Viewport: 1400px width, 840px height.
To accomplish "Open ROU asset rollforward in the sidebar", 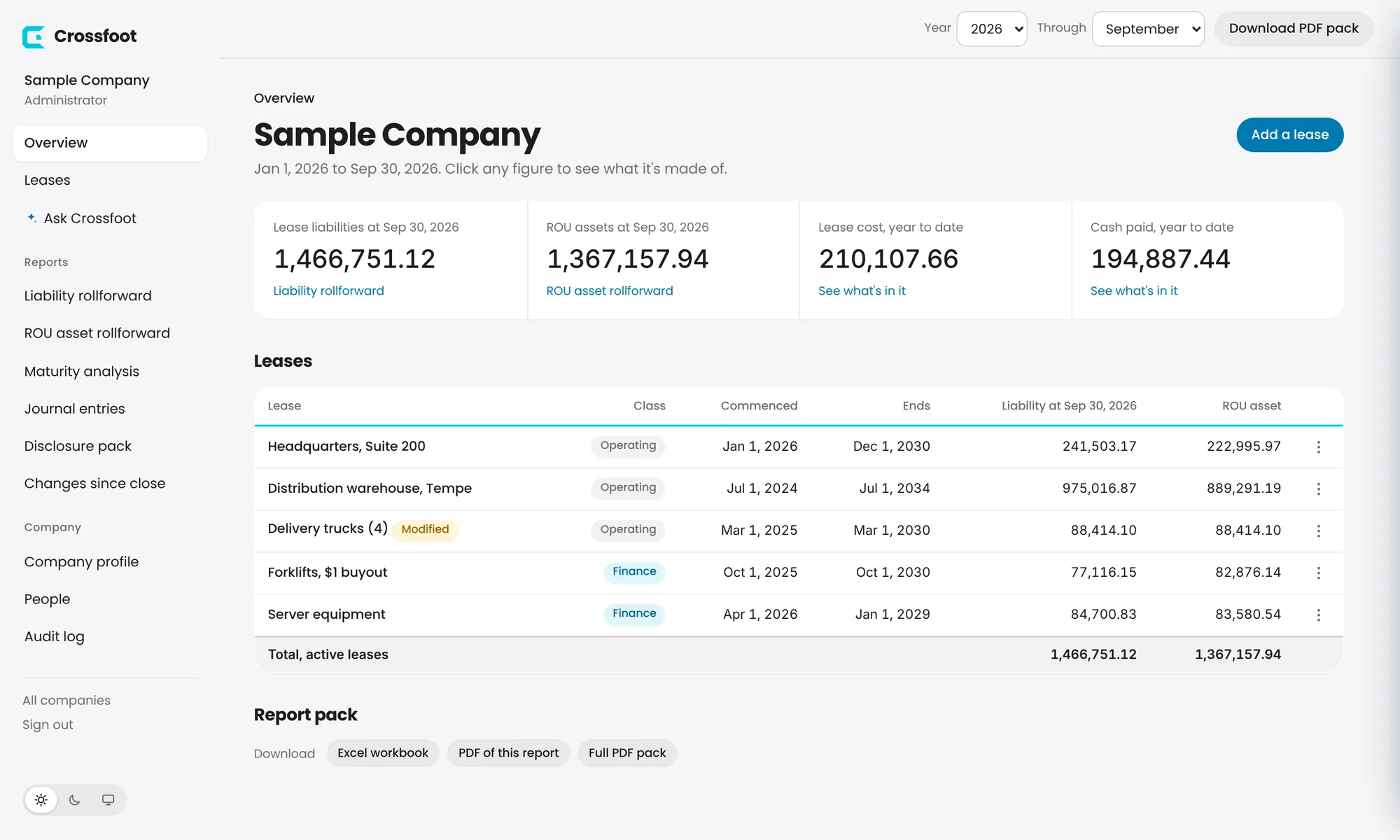I will [97, 333].
